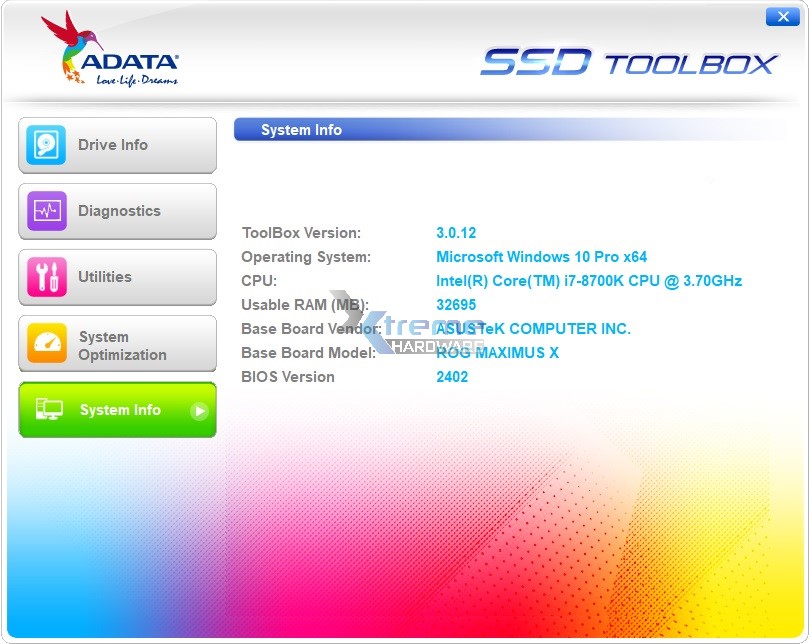Screen dimensions: 812x644
Task: Open the Drive Info section
Action: coord(117,145)
